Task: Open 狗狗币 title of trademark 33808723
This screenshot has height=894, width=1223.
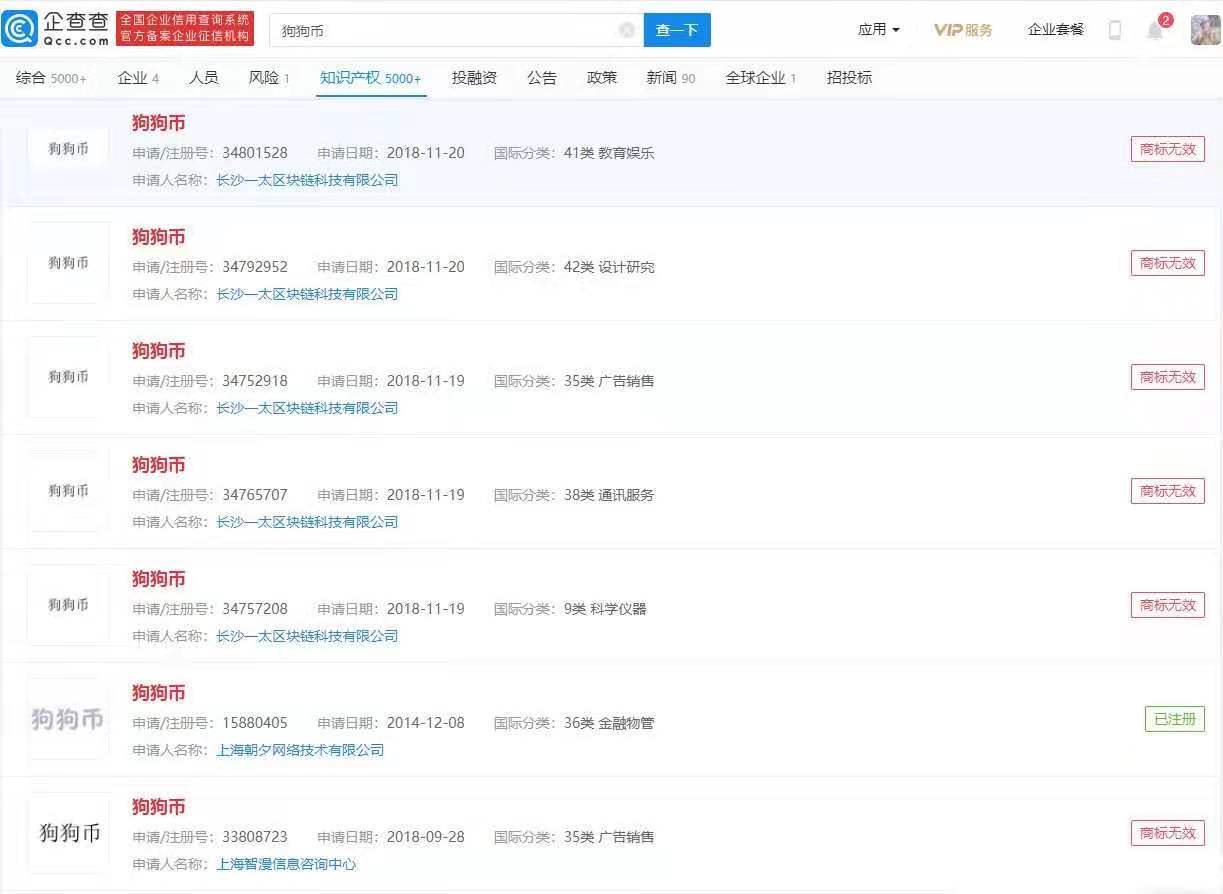Action: click(159, 808)
